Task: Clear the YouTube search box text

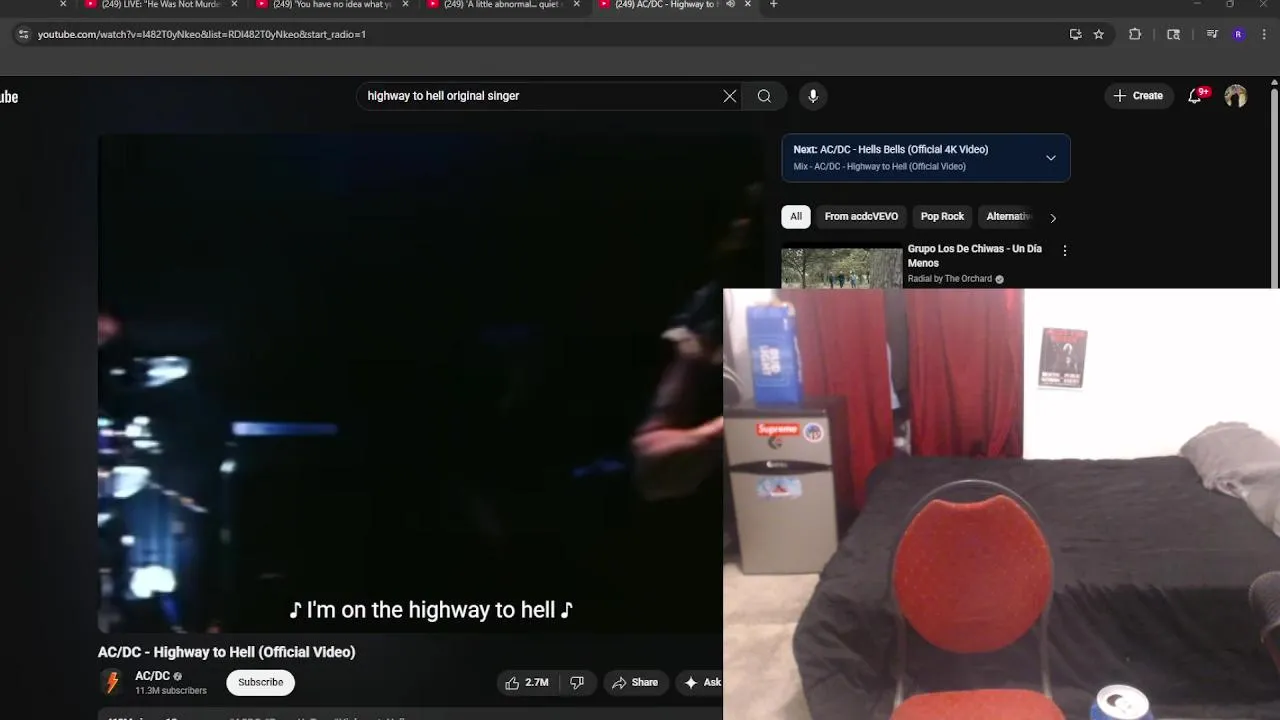Action: tap(730, 96)
